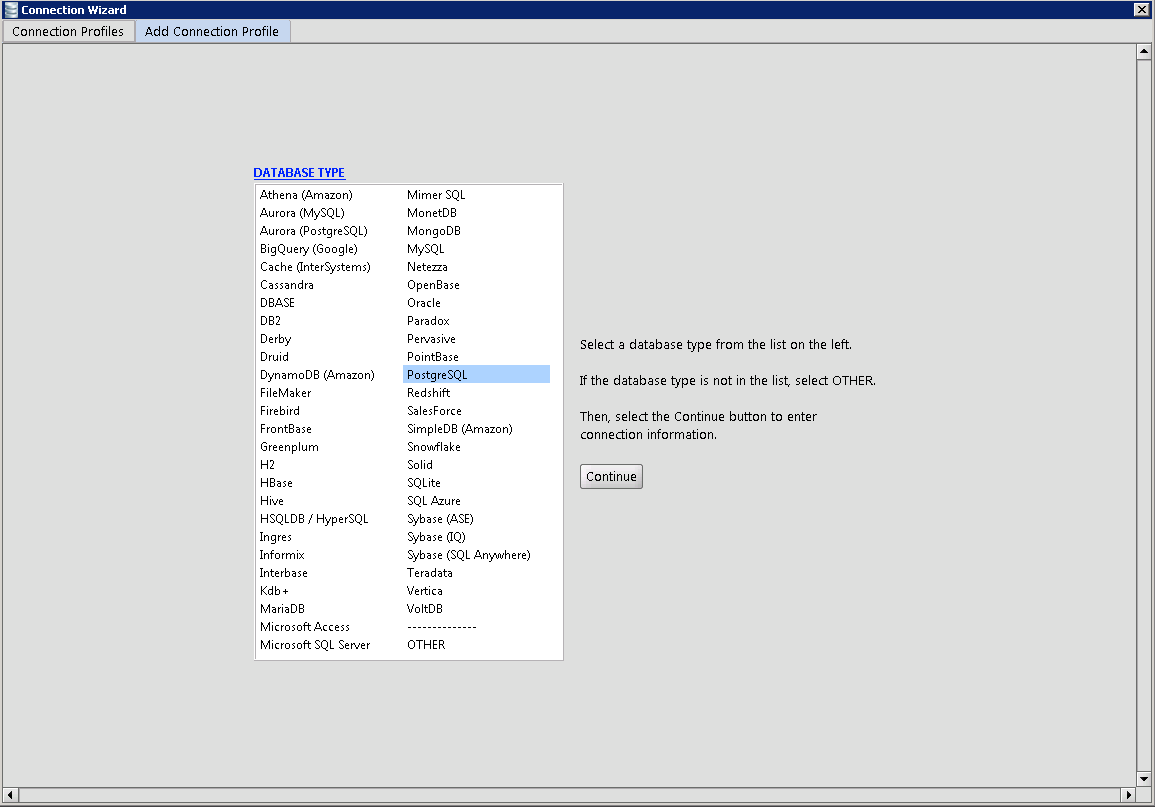Pick Hive from the list

pyautogui.click(x=272, y=501)
